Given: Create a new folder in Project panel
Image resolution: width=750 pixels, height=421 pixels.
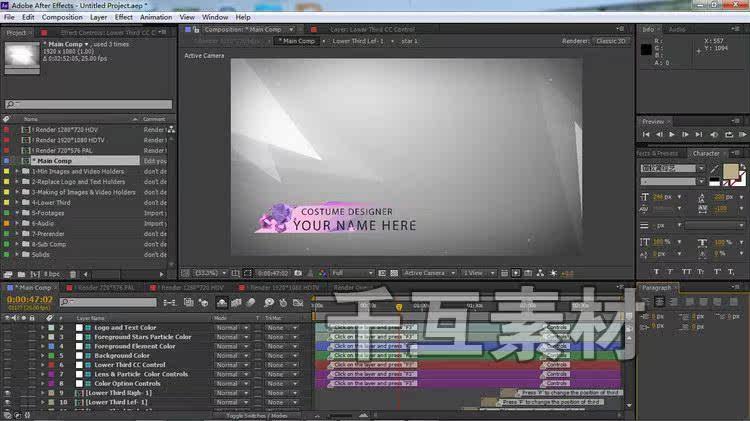Looking at the screenshot, I should (x=22, y=274).
